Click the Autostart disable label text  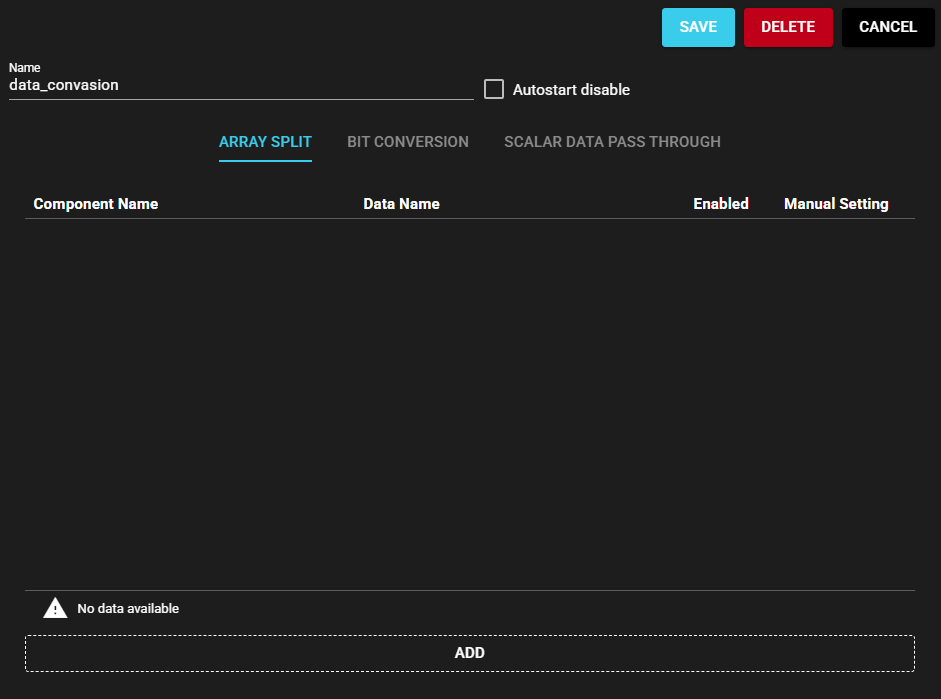point(571,90)
